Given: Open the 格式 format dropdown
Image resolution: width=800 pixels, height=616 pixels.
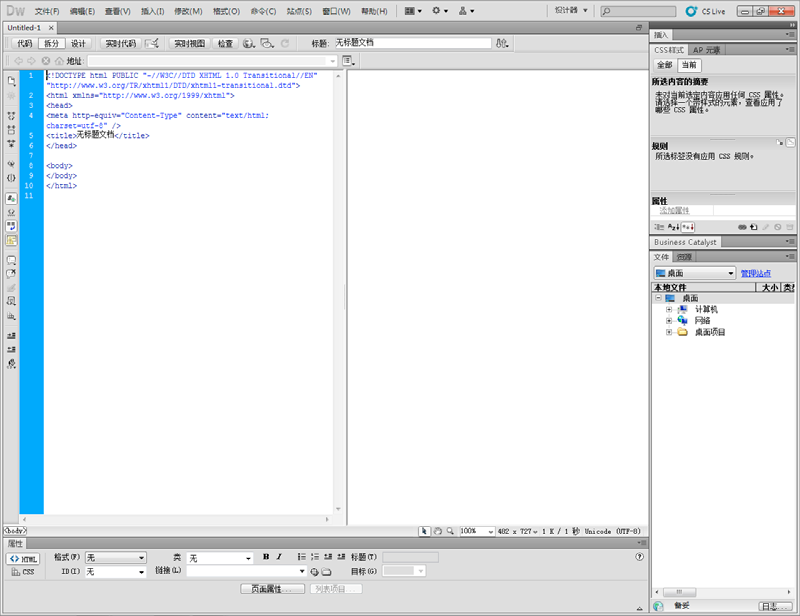Looking at the screenshot, I should pyautogui.click(x=115, y=558).
